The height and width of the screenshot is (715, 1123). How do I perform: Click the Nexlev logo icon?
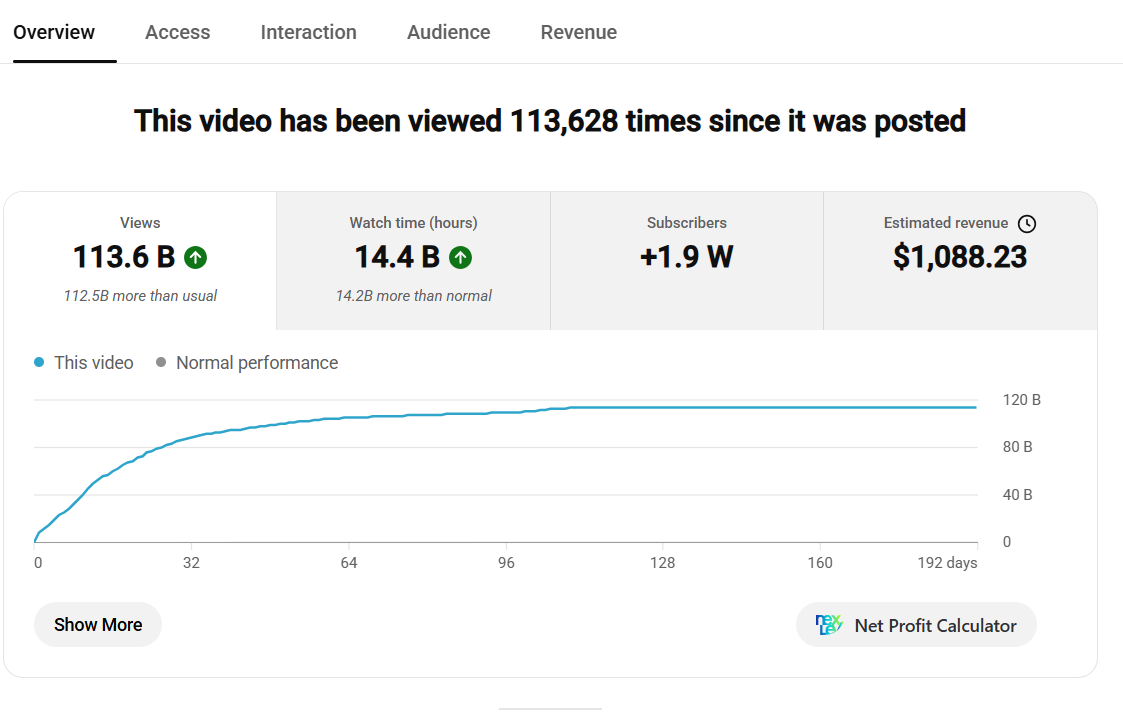[x=829, y=625]
